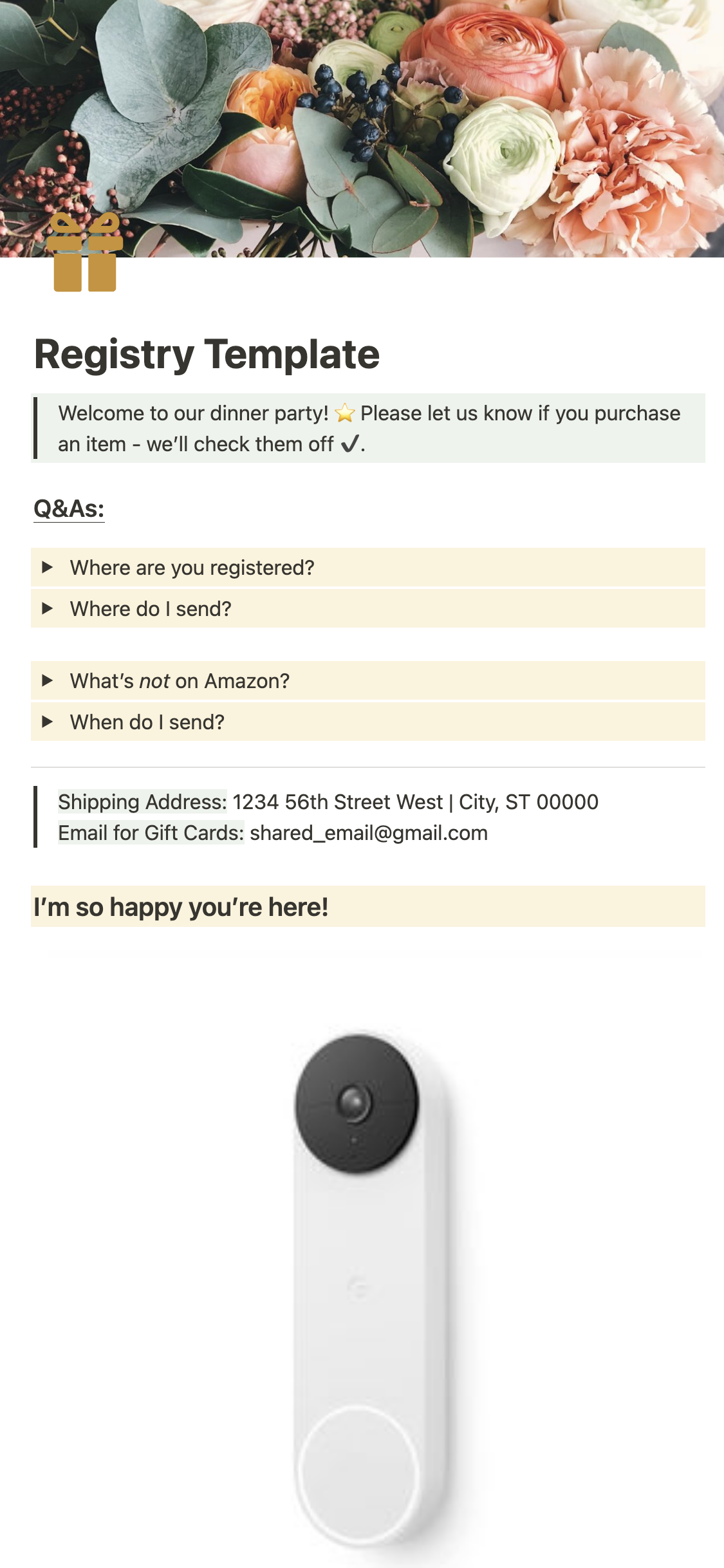Image resolution: width=724 pixels, height=1568 pixels.
Task: Click the Registry Template page title
Action: (x=207, y=354)
